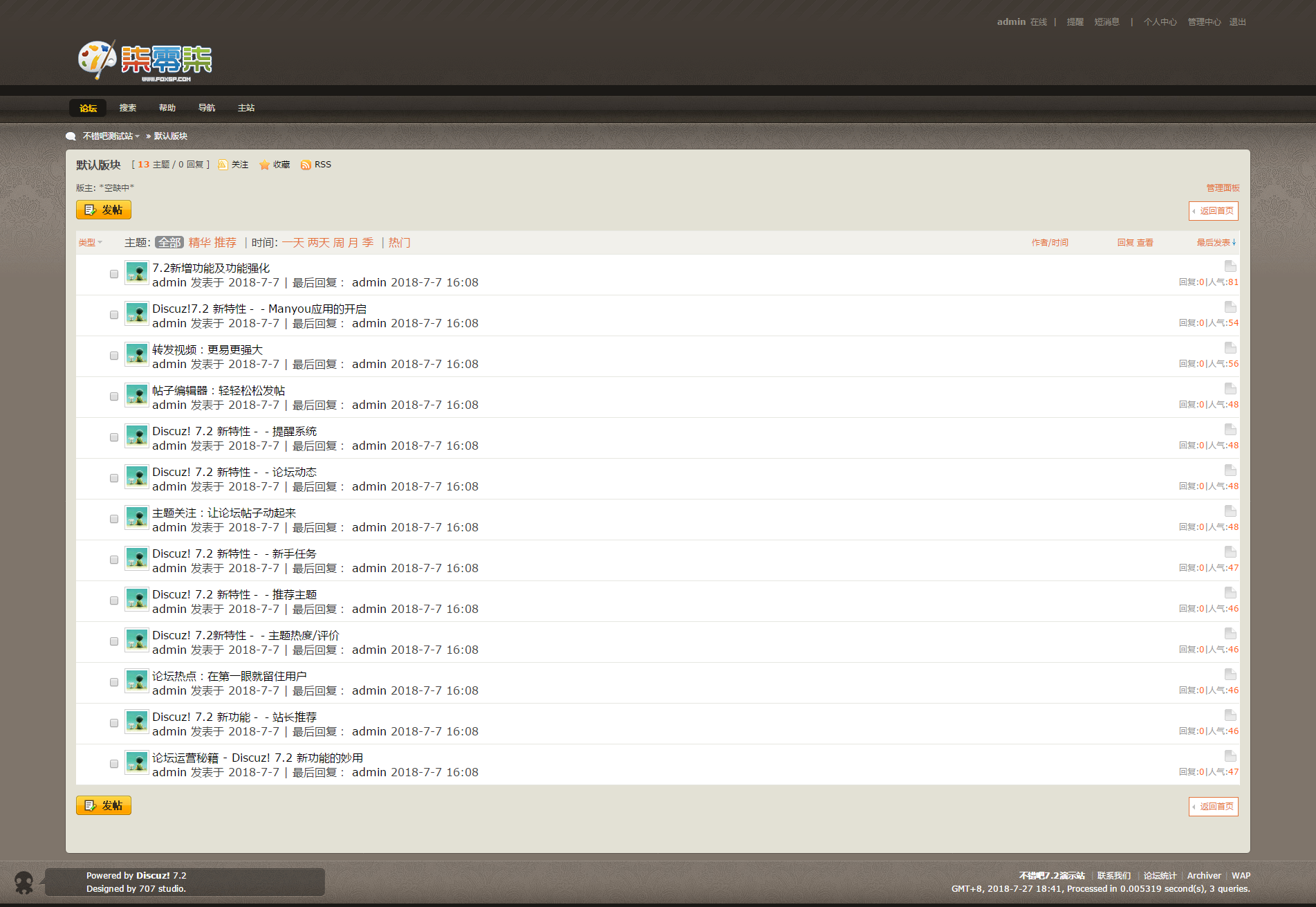Click the follow (关注) feed icon

(x=223, y=165)
